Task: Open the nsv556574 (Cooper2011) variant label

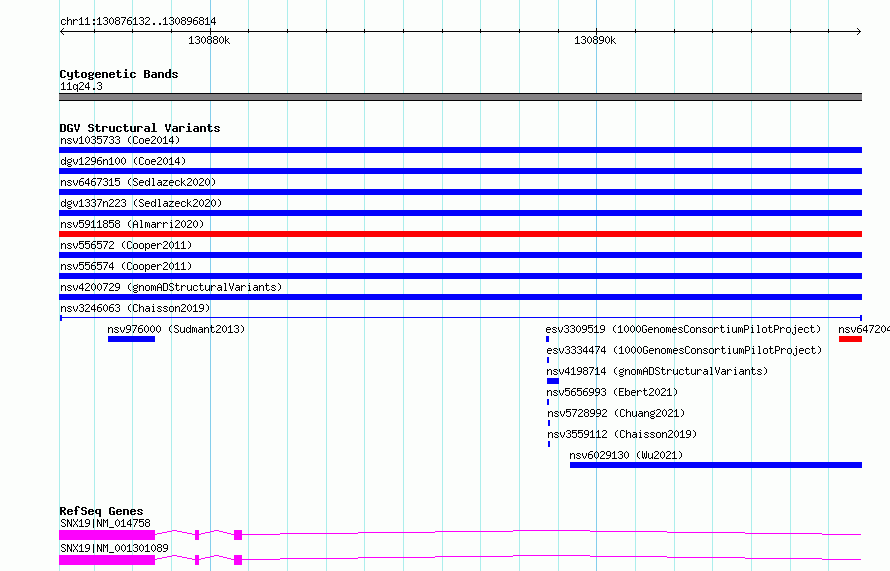Action: pyautogui.click(x=126, y=266)
